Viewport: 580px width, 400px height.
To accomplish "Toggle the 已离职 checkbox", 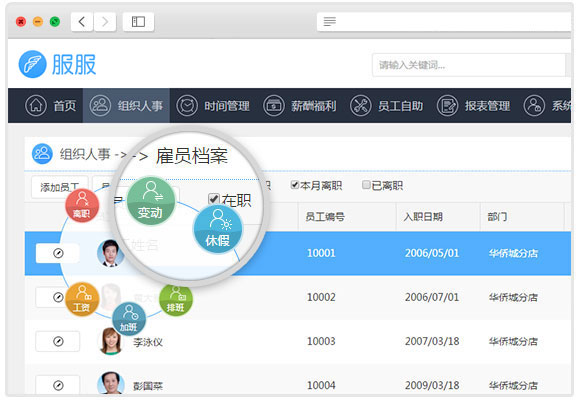I will [366, 185].
